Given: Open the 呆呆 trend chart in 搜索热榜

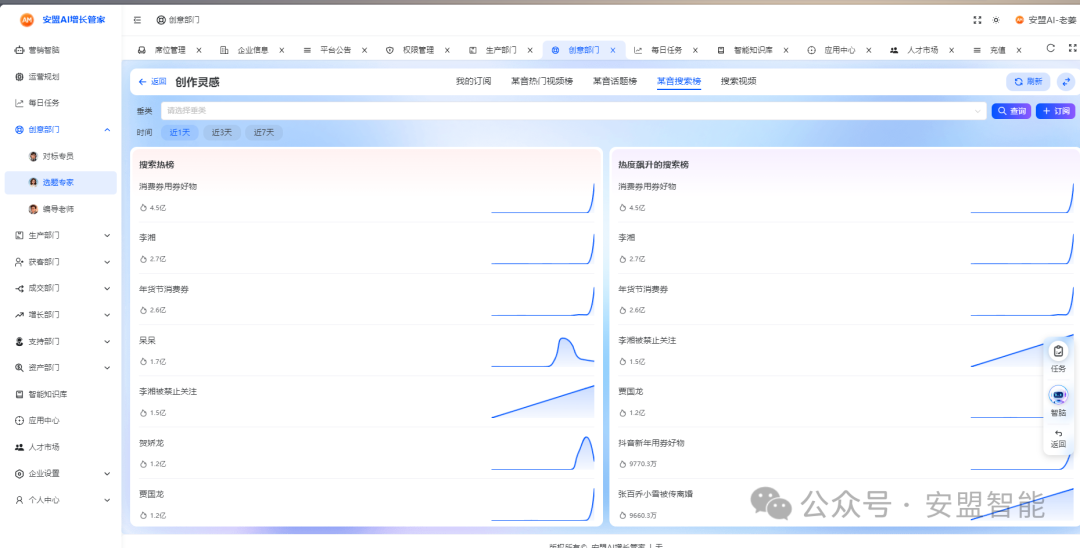Looking at the screenshot, I should [x=543, y=351].
